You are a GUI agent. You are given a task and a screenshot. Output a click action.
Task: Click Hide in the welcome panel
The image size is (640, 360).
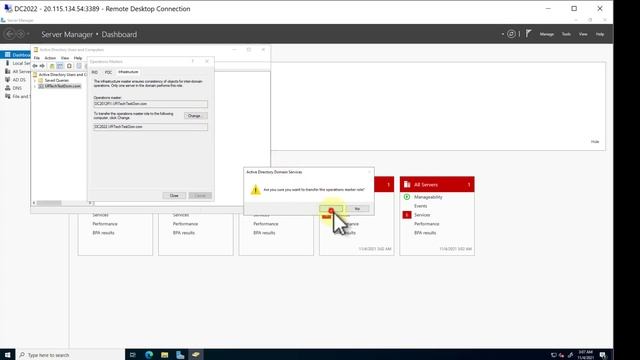pos(595,142)
